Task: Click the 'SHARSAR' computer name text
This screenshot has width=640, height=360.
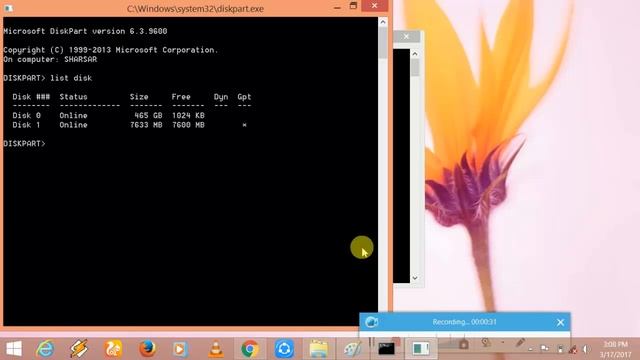Action: click(x=80, y=60)
